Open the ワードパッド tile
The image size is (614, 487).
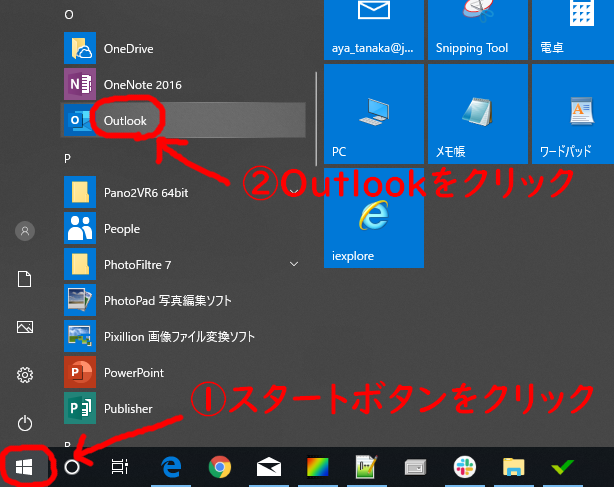click(573, 114)
